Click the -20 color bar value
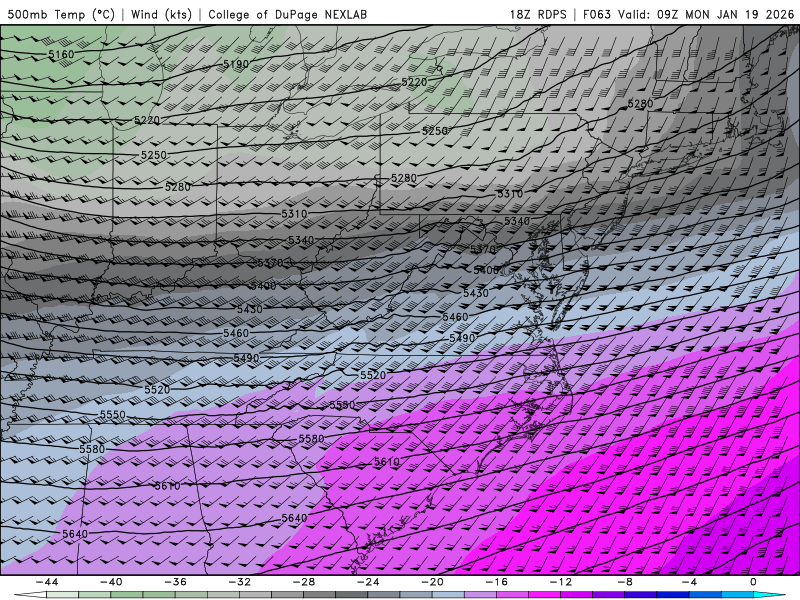Viewport: 800px width, 600px height. (x=432, y=582)
